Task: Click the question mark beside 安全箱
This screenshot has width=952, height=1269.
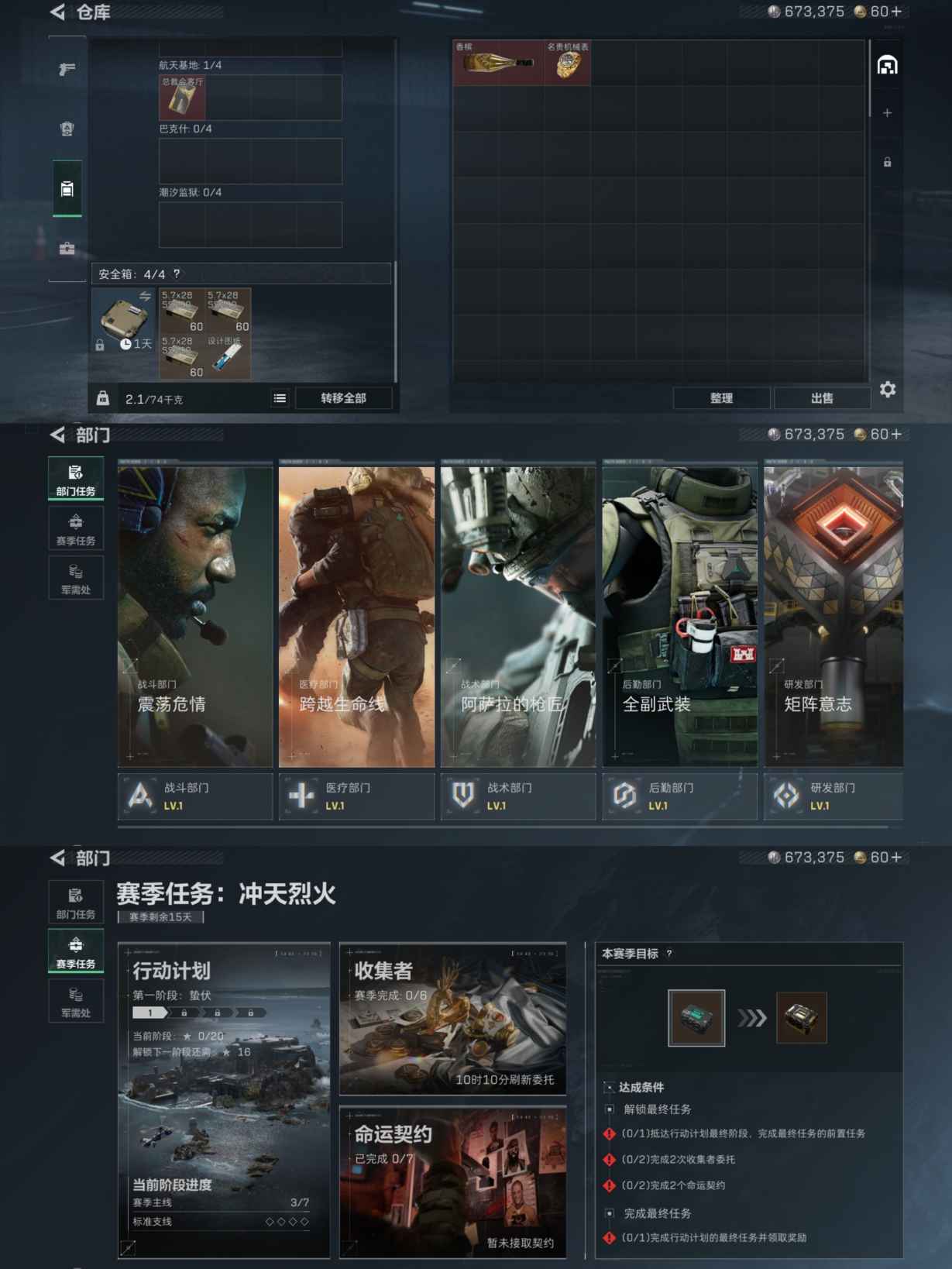Action: [177, 273]
